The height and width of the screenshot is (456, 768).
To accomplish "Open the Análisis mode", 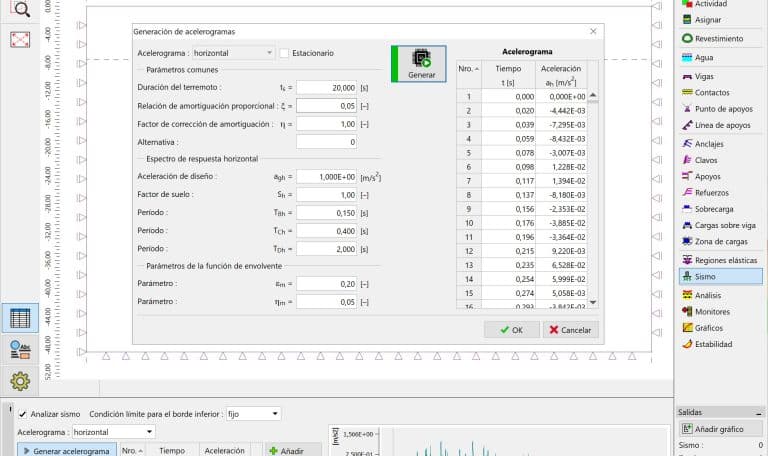I will [x=721, y=295].
